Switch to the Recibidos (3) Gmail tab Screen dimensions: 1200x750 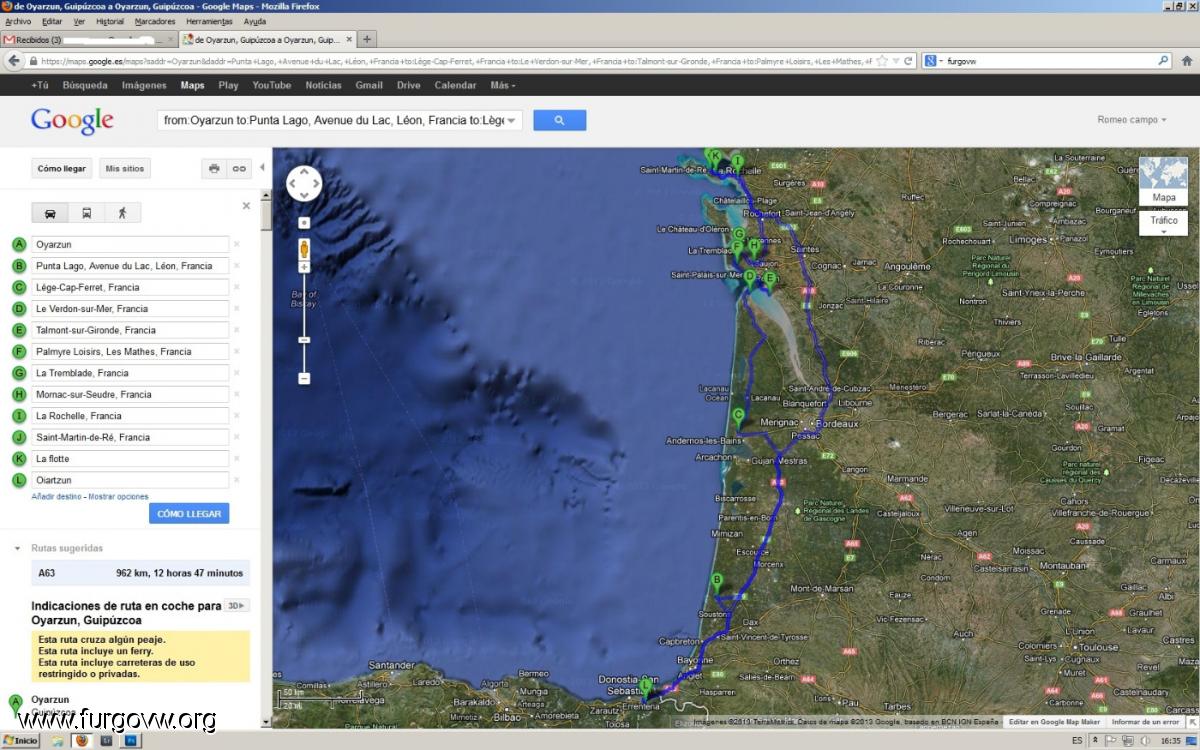88,40
